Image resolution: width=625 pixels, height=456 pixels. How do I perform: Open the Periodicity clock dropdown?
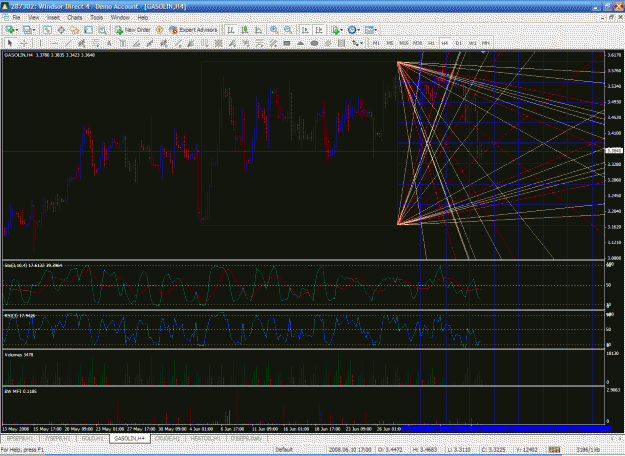[x=354, y=30]
